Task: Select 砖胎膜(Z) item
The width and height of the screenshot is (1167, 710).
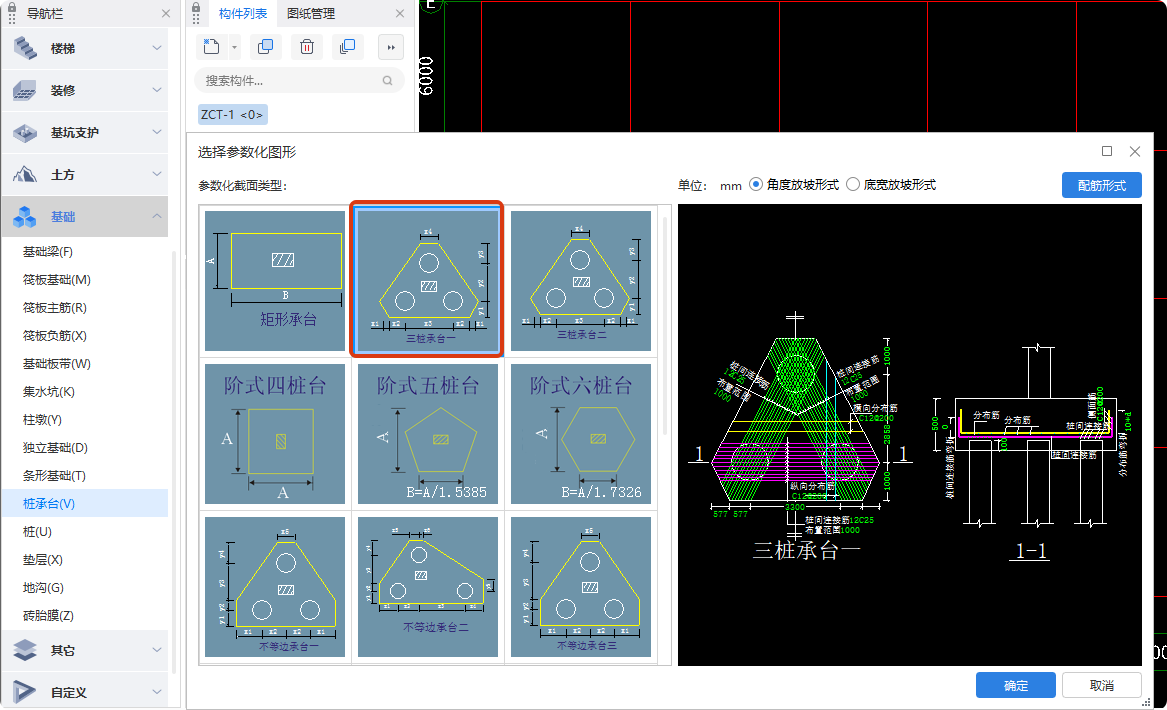Action: 85,615
